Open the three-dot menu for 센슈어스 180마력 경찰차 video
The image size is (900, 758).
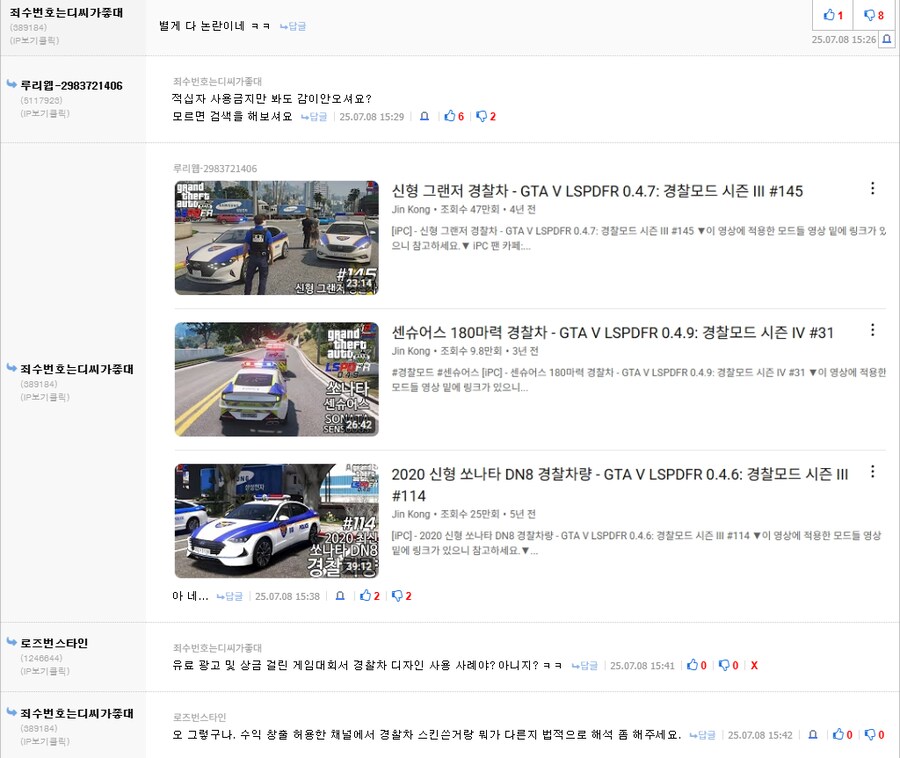(872, 330)
